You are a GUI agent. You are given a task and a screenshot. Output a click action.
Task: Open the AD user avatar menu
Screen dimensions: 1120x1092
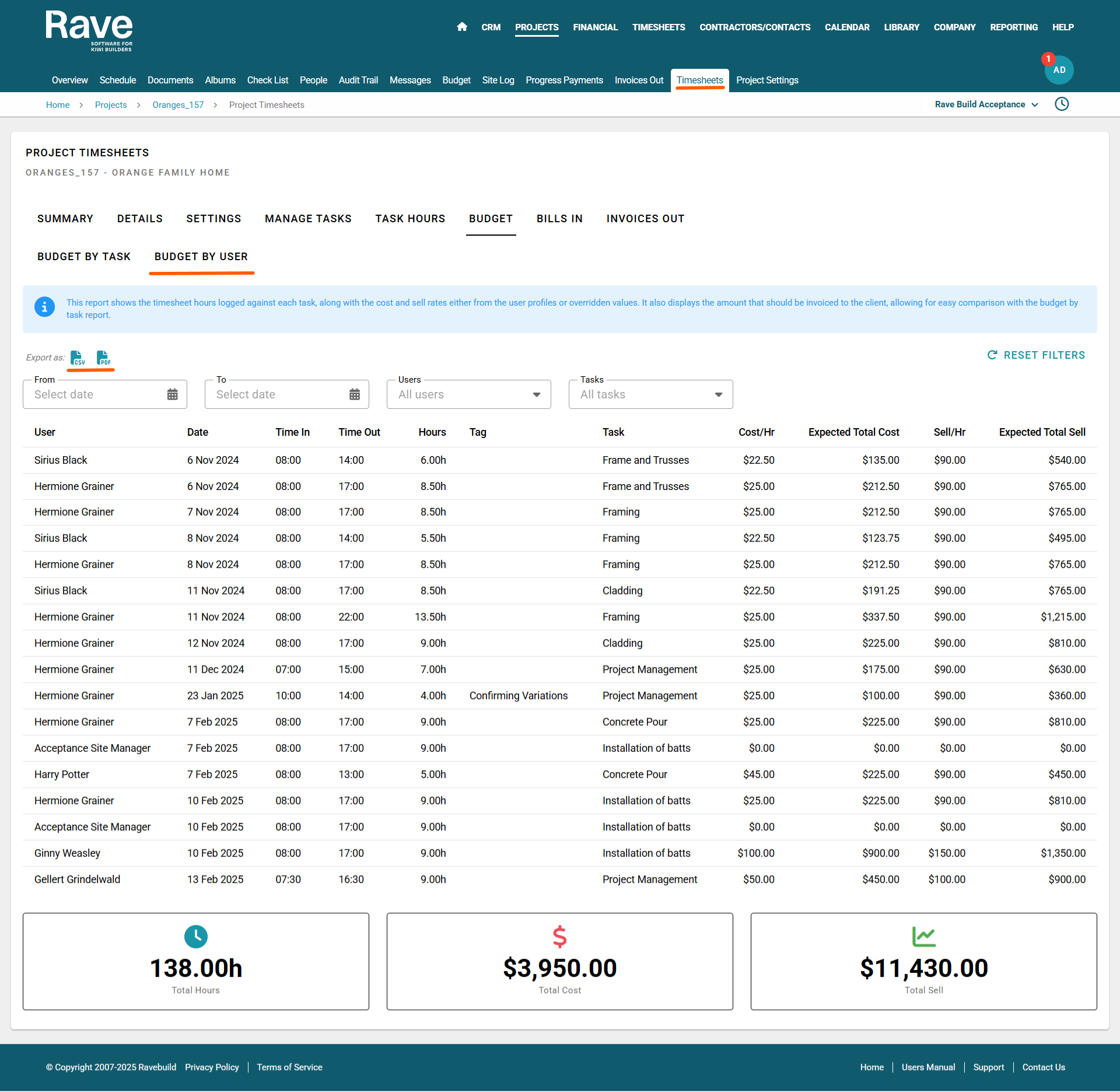(1059, 70)
